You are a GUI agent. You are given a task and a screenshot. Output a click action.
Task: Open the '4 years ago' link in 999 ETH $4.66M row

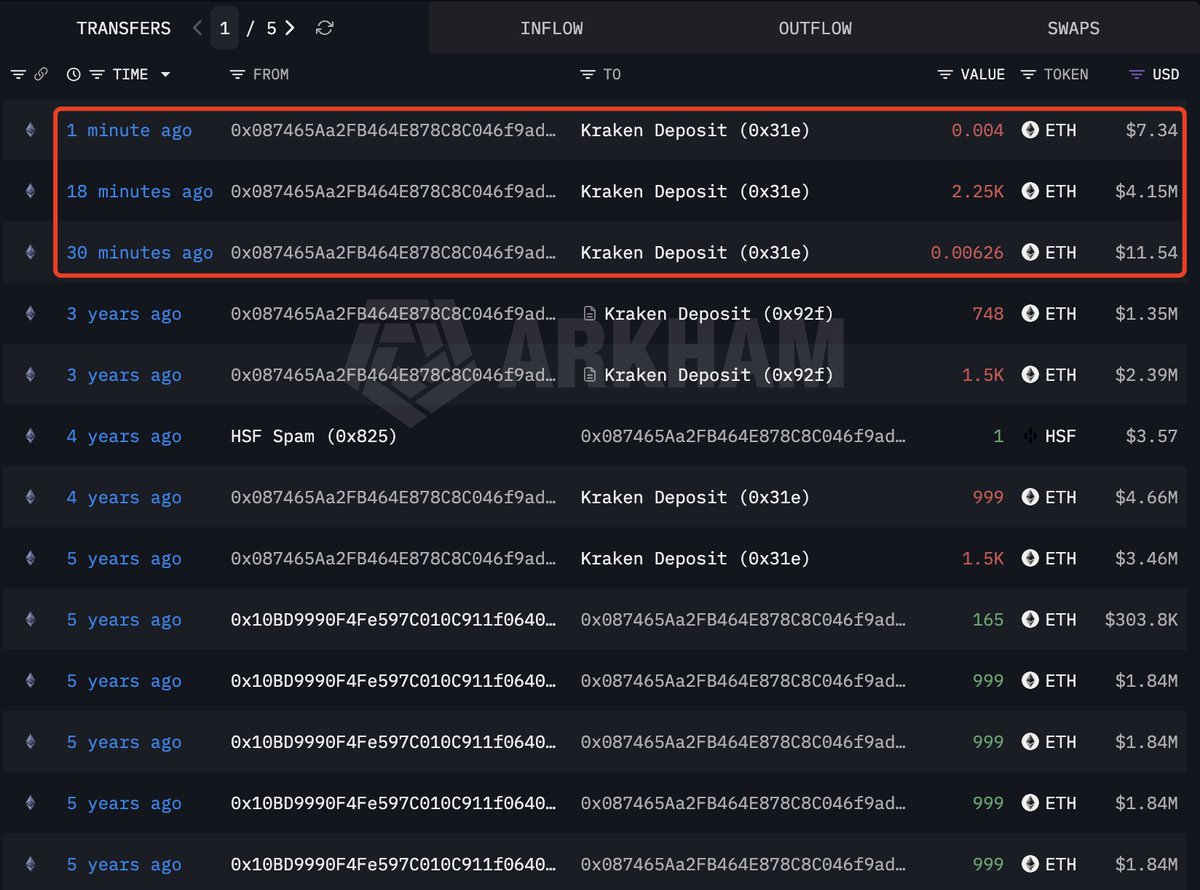[x=124, y=497]
